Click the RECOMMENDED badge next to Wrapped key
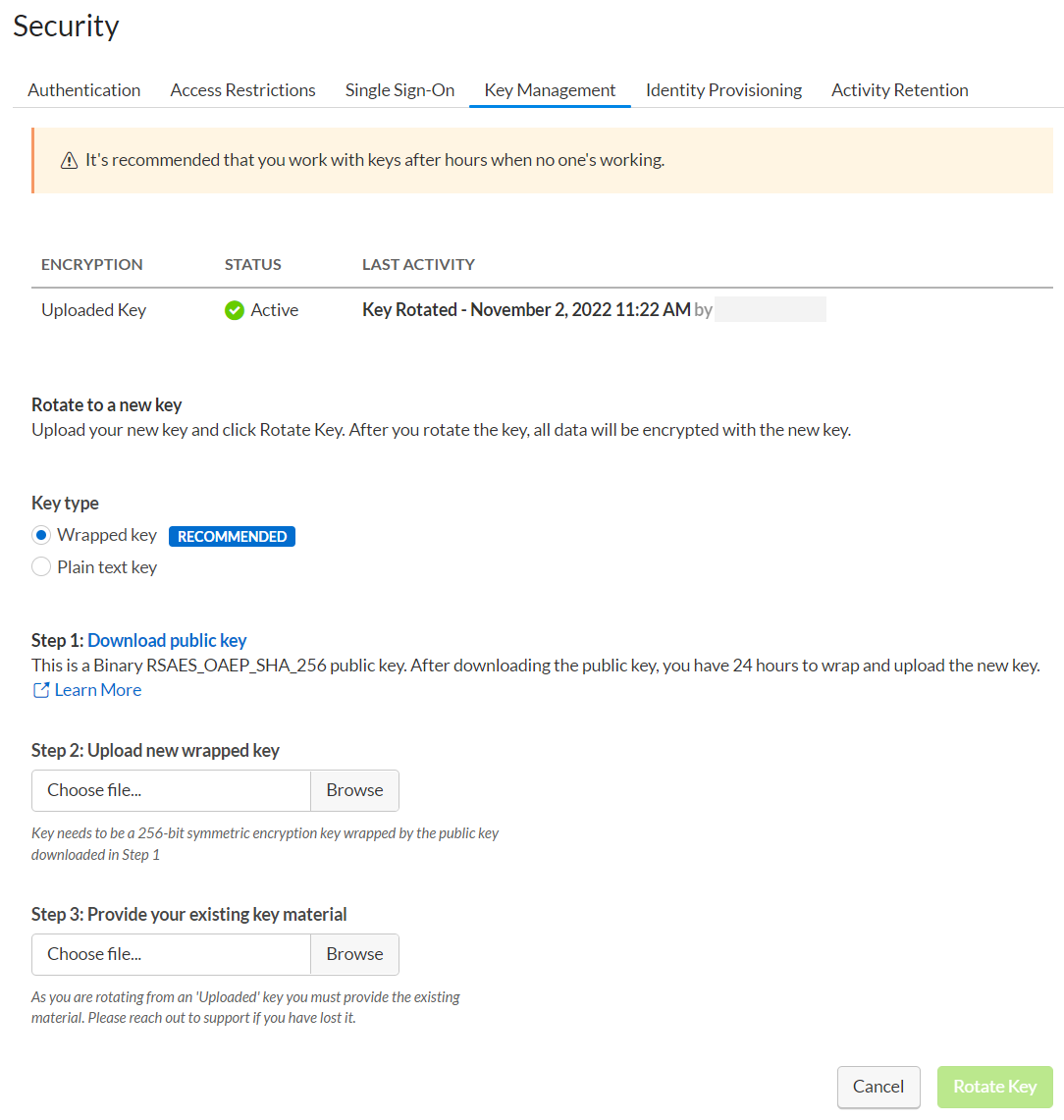Screen dimensions: 1064x1120 pyautogui.click(x=232, y=536)
